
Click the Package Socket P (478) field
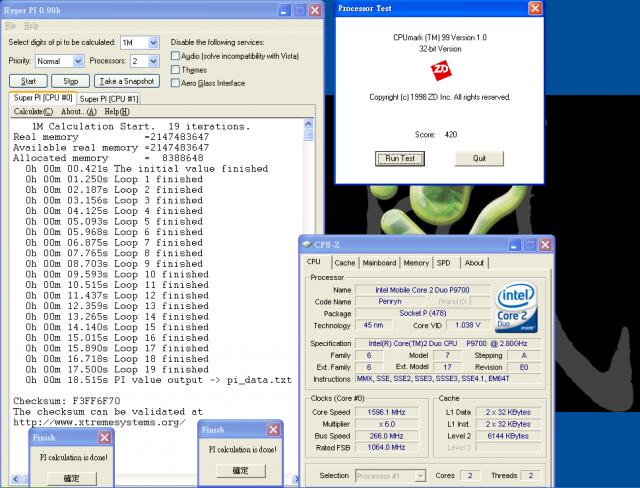(422, 313)
